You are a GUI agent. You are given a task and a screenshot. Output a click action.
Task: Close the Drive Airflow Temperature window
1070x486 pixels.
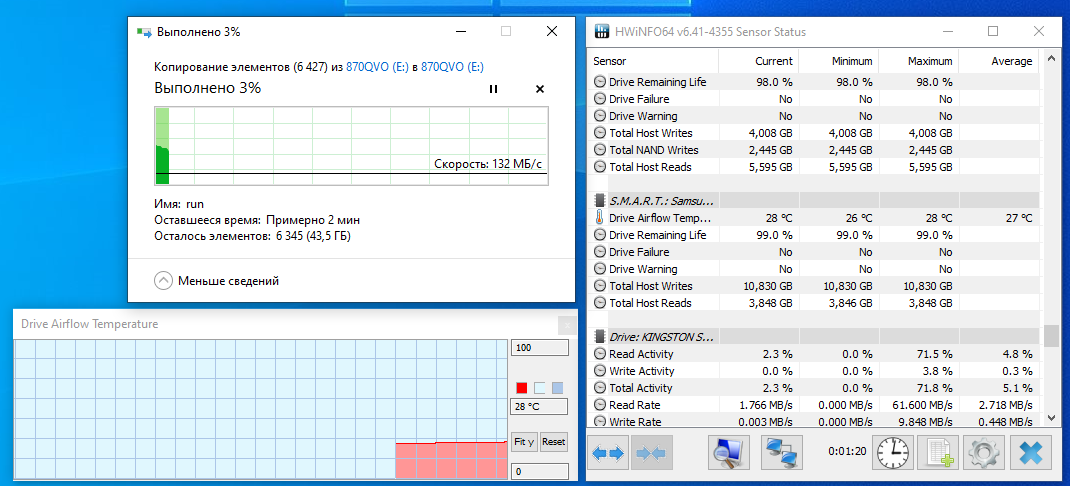pos(567,325)
